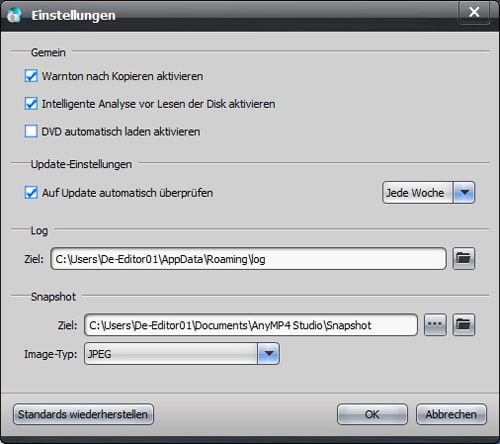Screen dimensions: 500x444
Task: Click the Snapshot section heading
Action: click(x=53, y=297)
